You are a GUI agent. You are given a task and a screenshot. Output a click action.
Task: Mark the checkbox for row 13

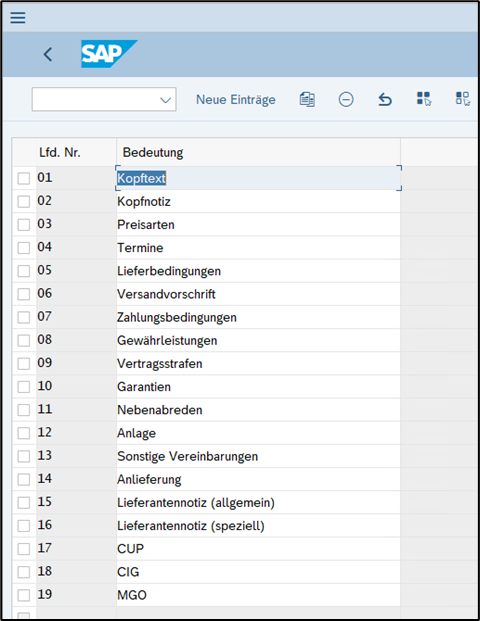click(24, 456)
